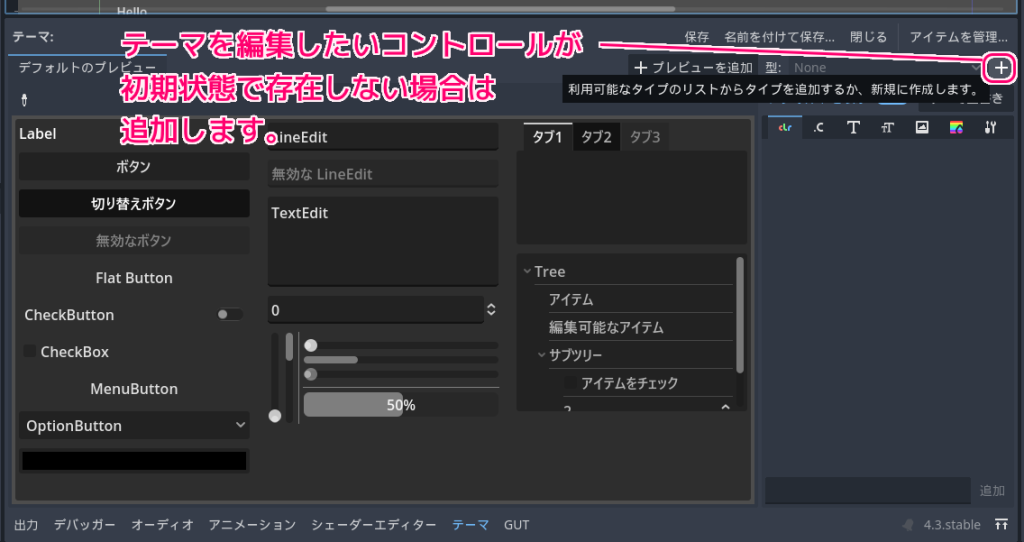Click the Label preview text

pyautogui.click(x=37, y=134)
